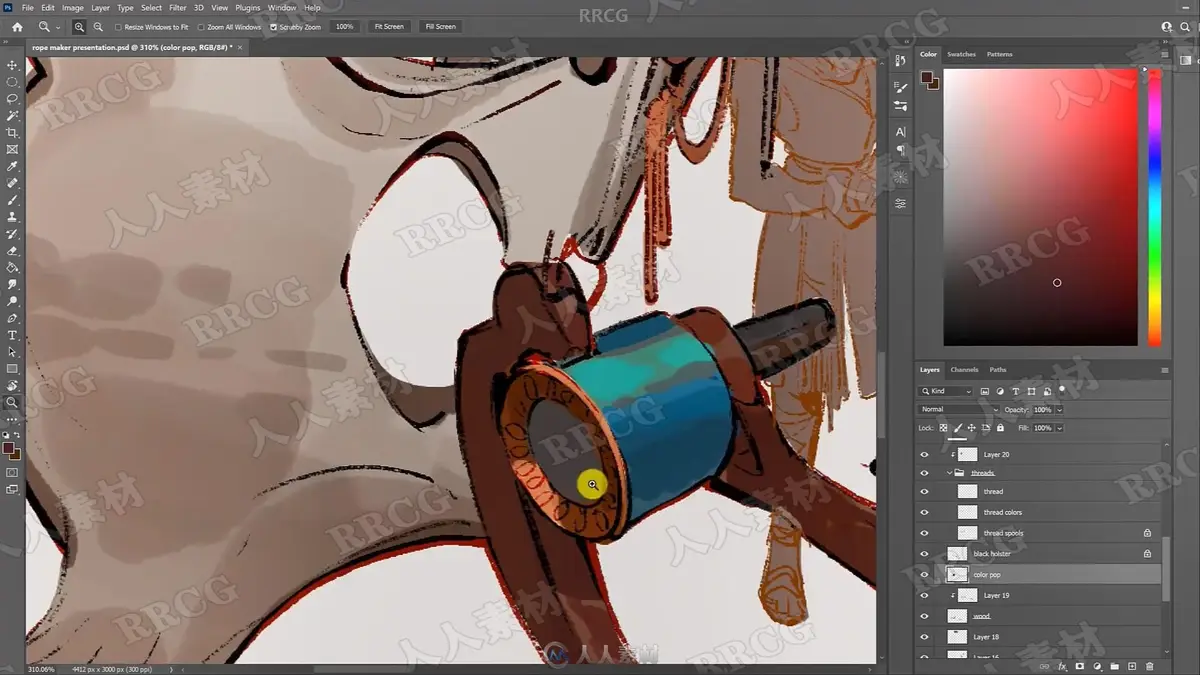Select the Crop tool

[13, 133]
